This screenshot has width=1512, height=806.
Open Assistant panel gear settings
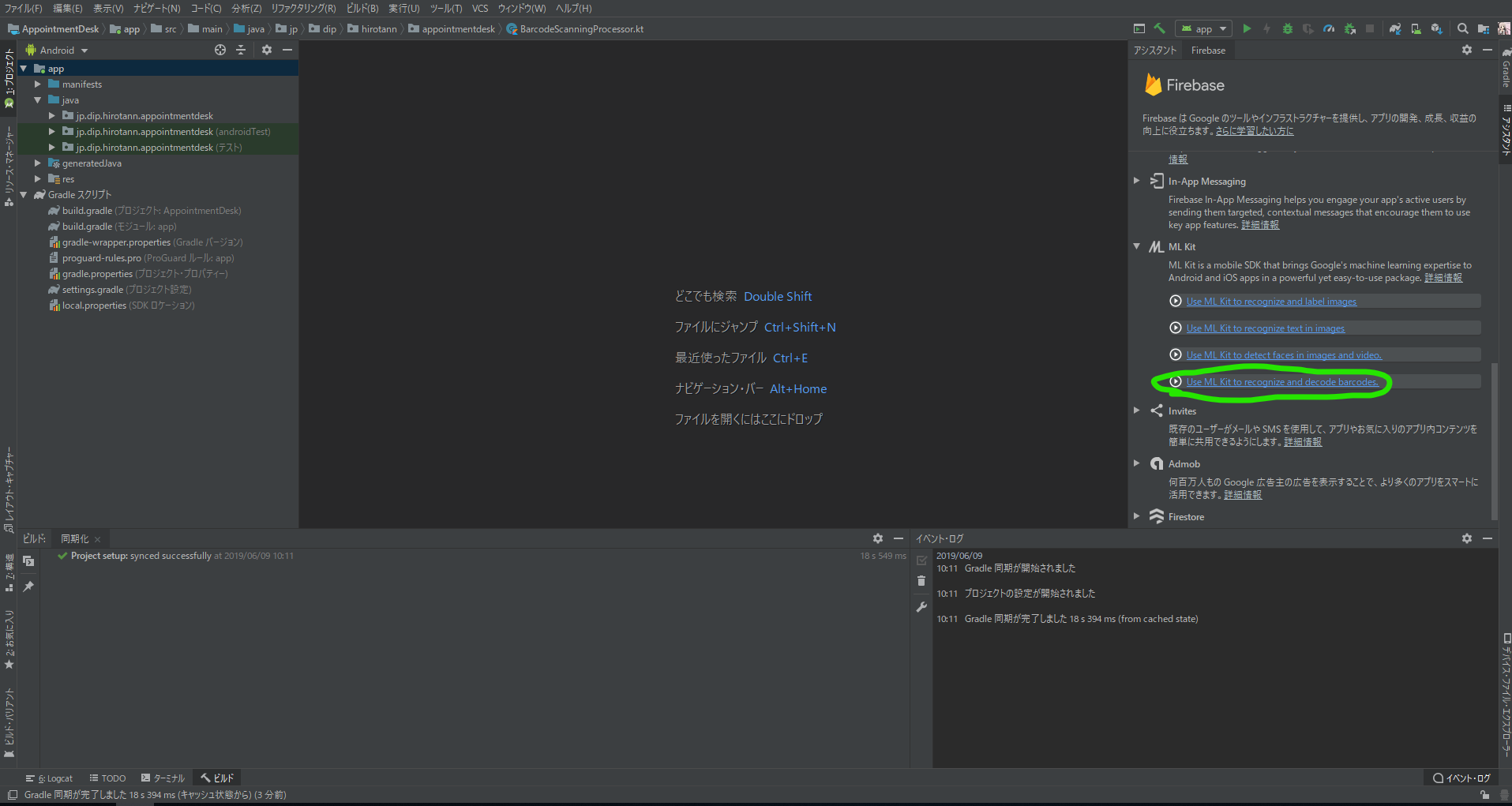[x=1467, y=50]
